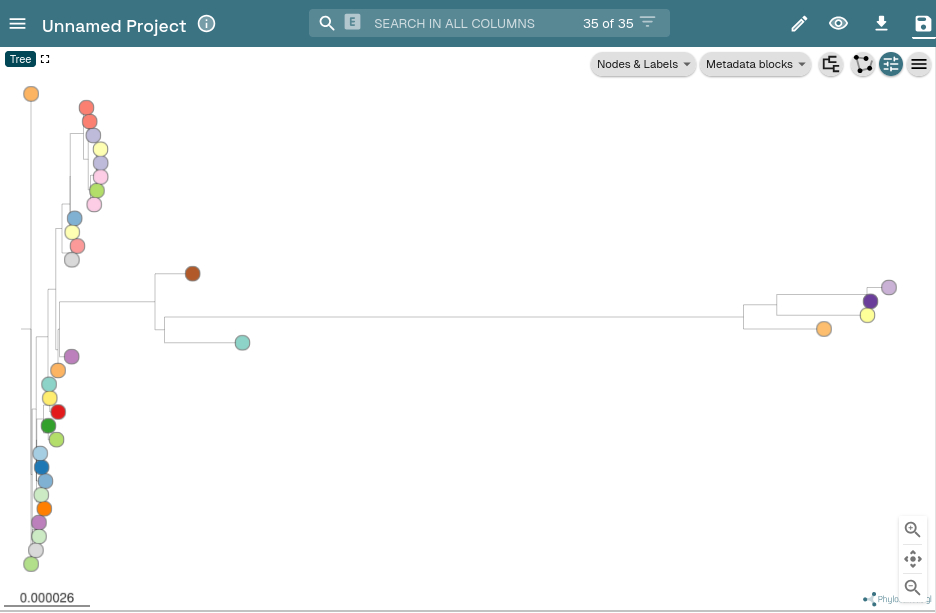The width and height of the screenshot is (936, 613).
Task: Open the search filter options icon
Action: pos(648,22)
